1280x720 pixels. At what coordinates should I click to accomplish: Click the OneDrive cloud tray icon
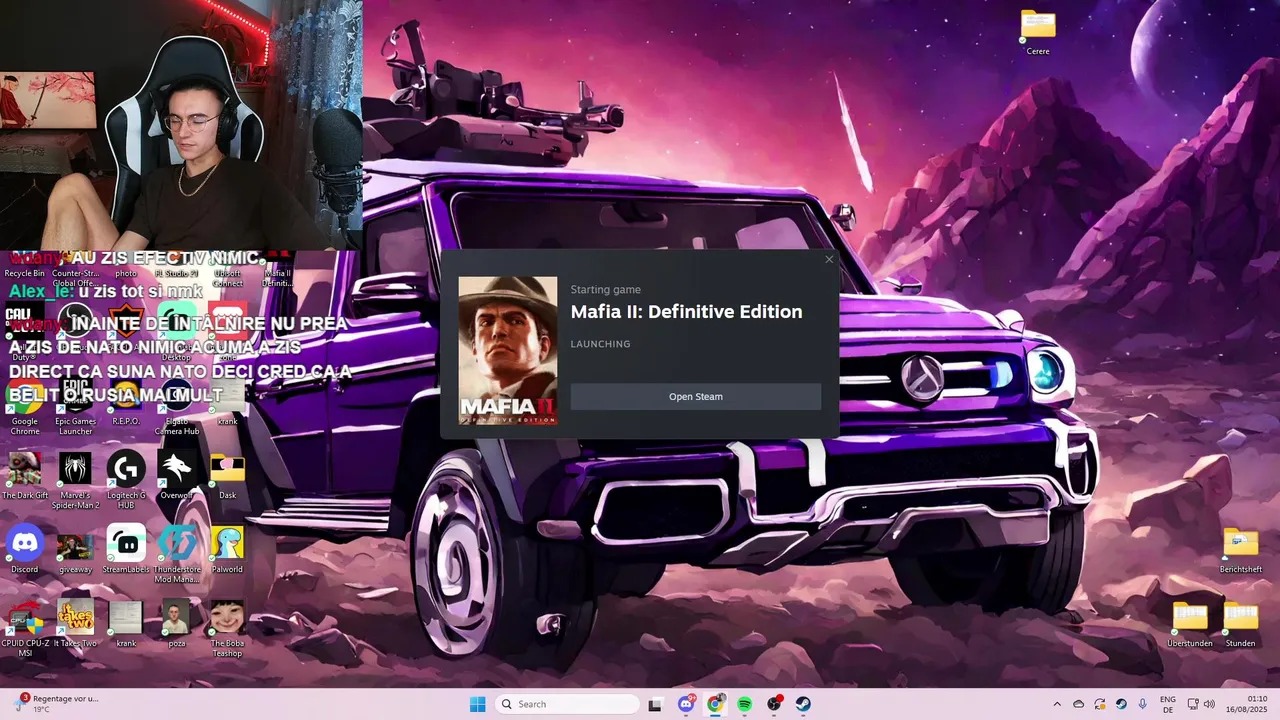click(x=1078, y=704)
